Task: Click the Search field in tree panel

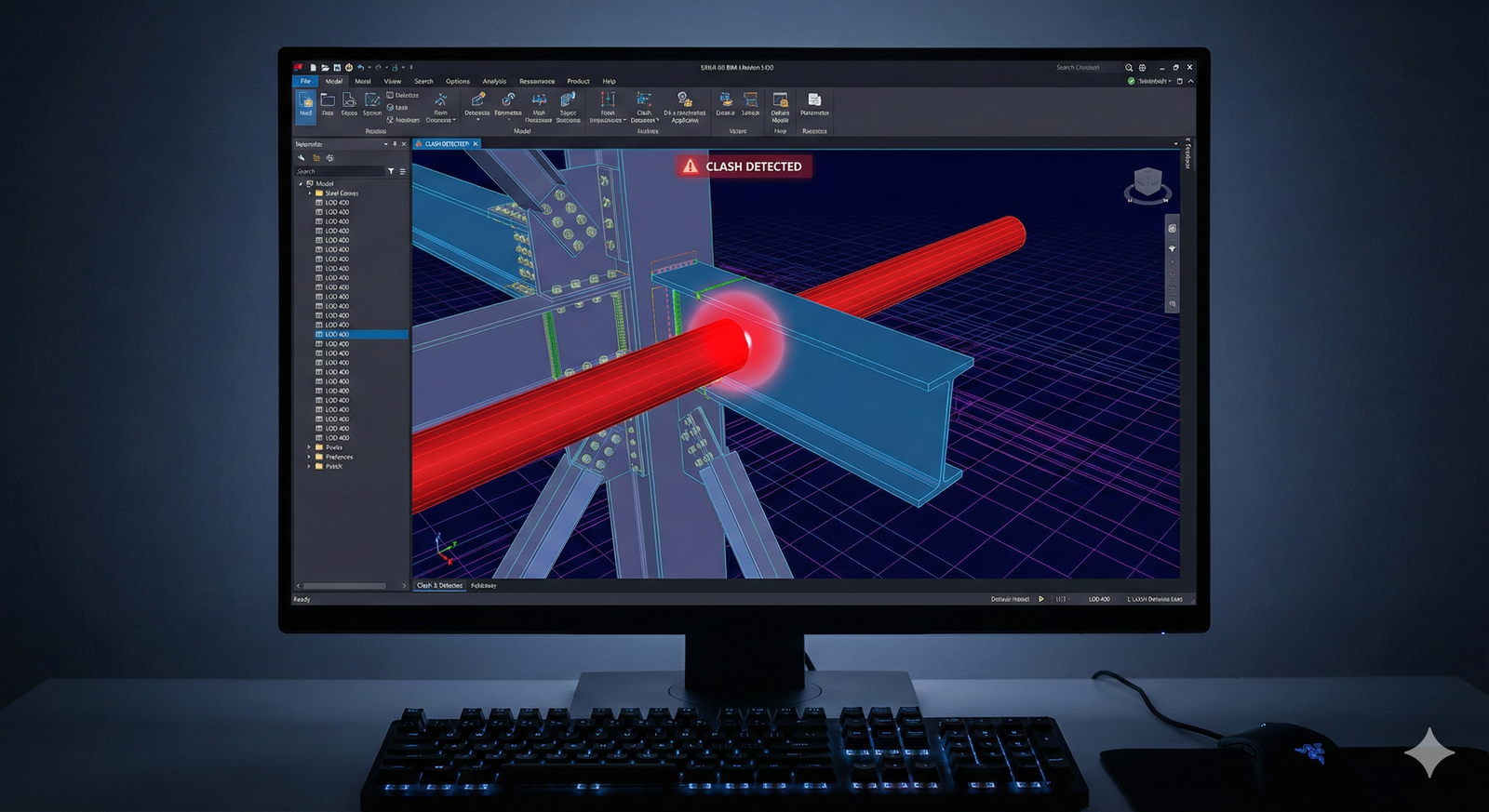Action: click(339, 172)
